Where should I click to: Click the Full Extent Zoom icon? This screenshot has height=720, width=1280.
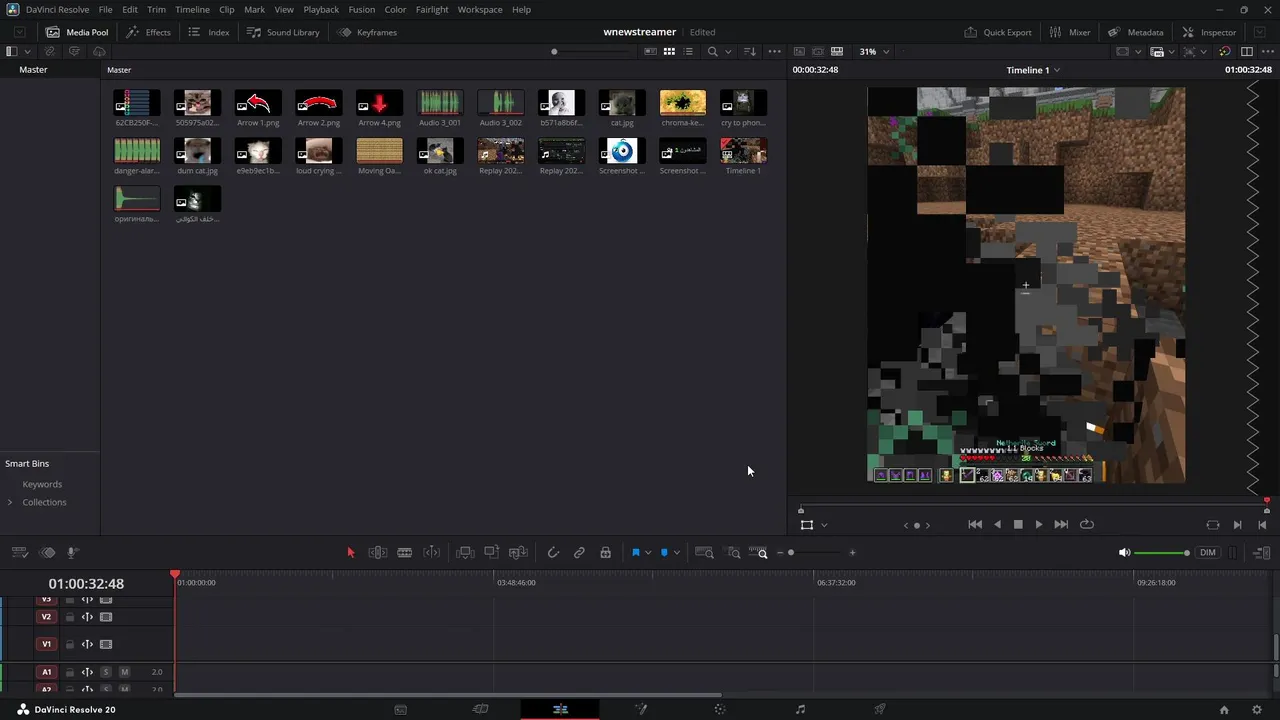tap(704, 552)
